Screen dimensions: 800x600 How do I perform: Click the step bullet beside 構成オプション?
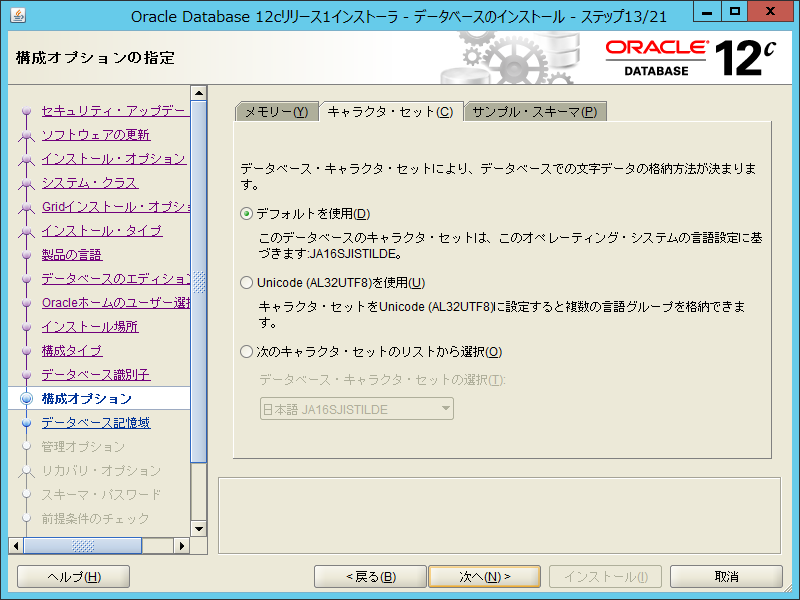(x=26, y=399)
